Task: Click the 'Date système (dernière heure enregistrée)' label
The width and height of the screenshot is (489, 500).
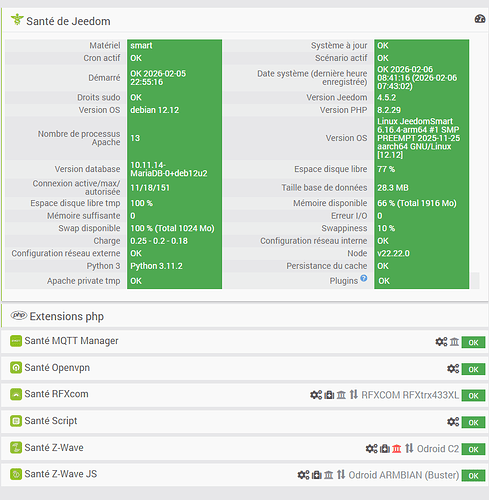Action: 312,78
